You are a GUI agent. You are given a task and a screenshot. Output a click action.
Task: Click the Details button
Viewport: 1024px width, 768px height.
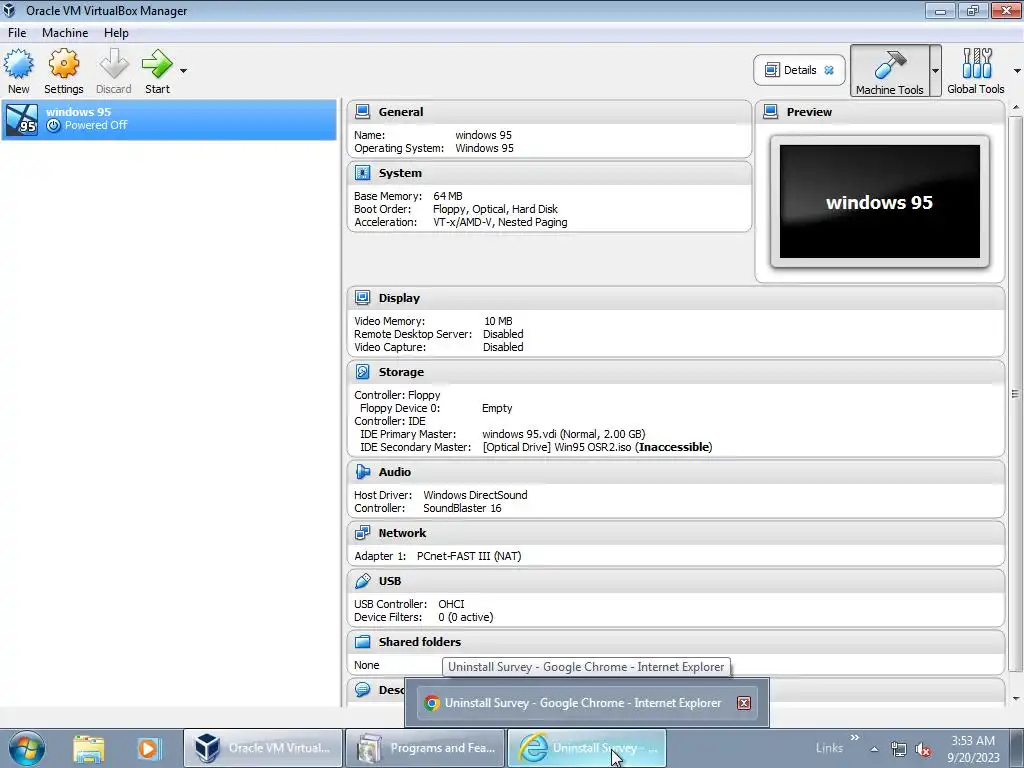click(799, 70)
